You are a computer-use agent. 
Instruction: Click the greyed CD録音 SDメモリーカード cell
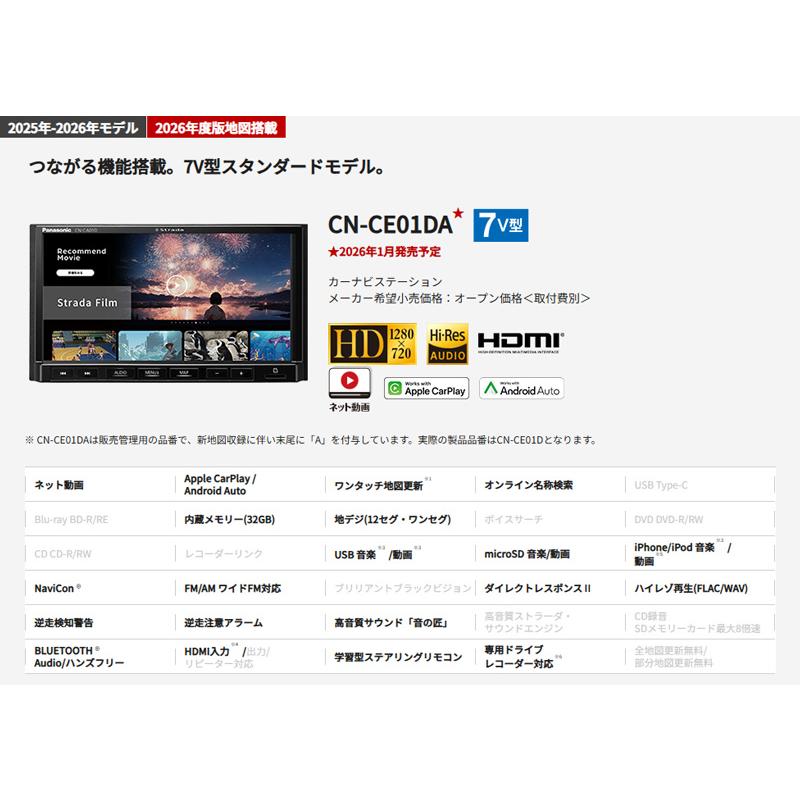(699, 622)
